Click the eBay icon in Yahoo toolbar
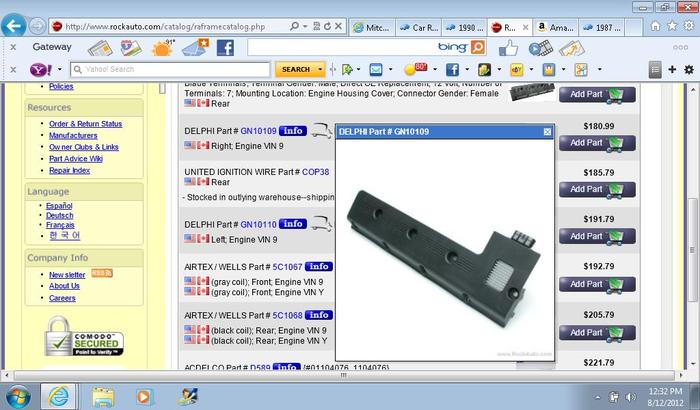The height and width of the screenshot is (410, 700). 517,70
